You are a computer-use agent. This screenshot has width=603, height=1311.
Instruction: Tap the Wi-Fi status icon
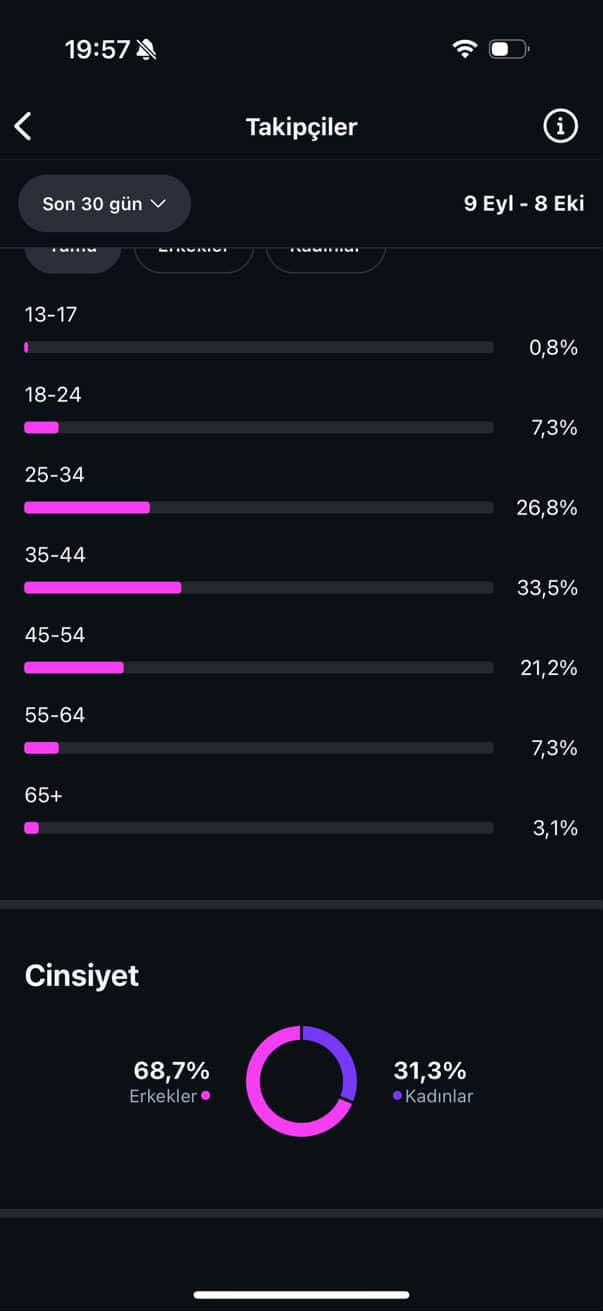pyautogui.click(x=464, y=48)
